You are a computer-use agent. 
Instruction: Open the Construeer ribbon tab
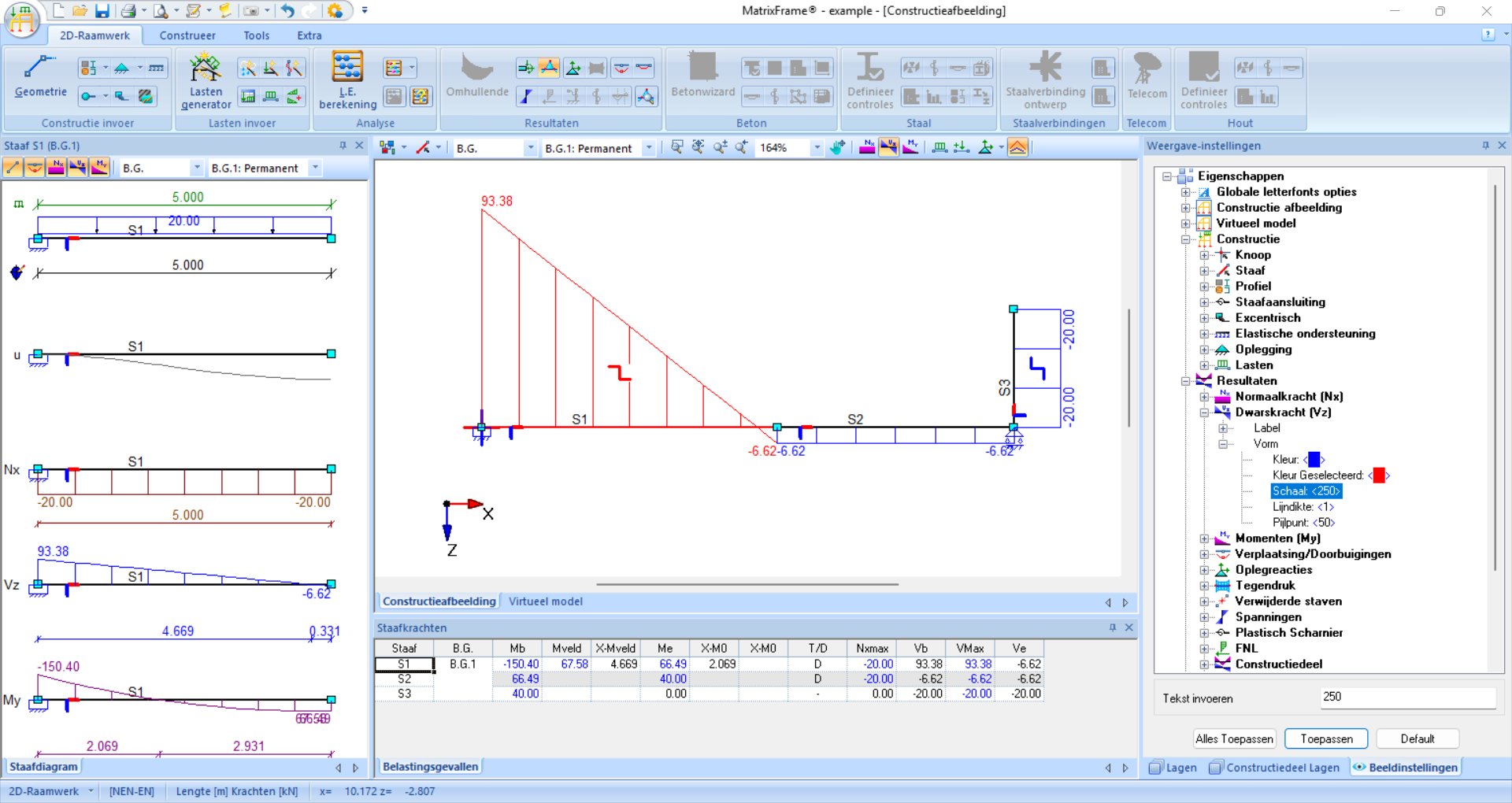(187, 35)
